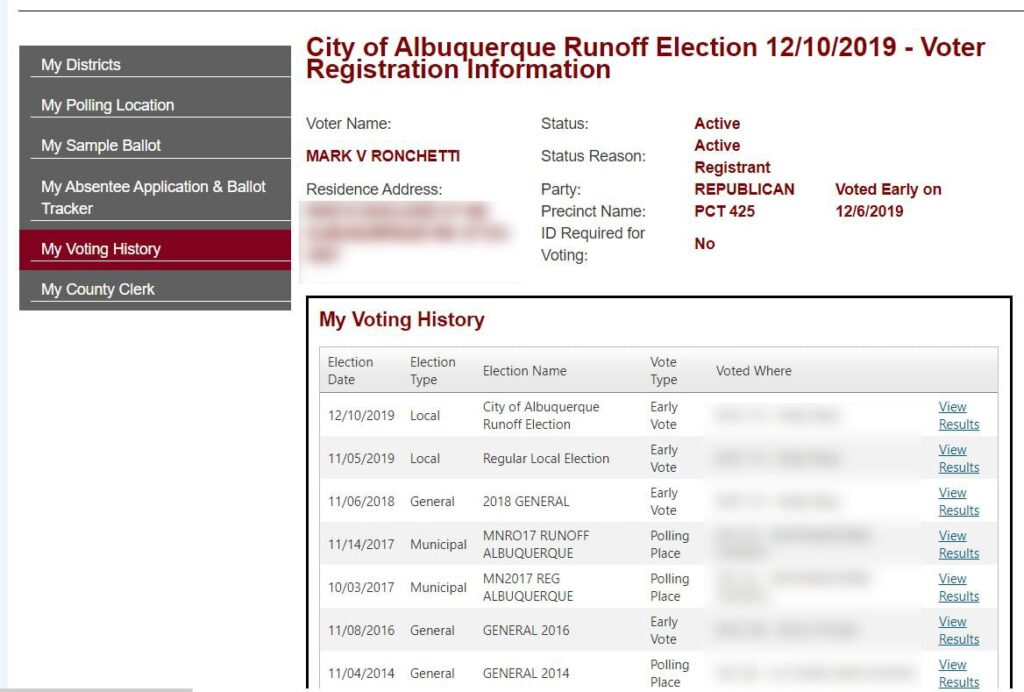View Results for 12/10/2019 runoff election

coord(959,415)
